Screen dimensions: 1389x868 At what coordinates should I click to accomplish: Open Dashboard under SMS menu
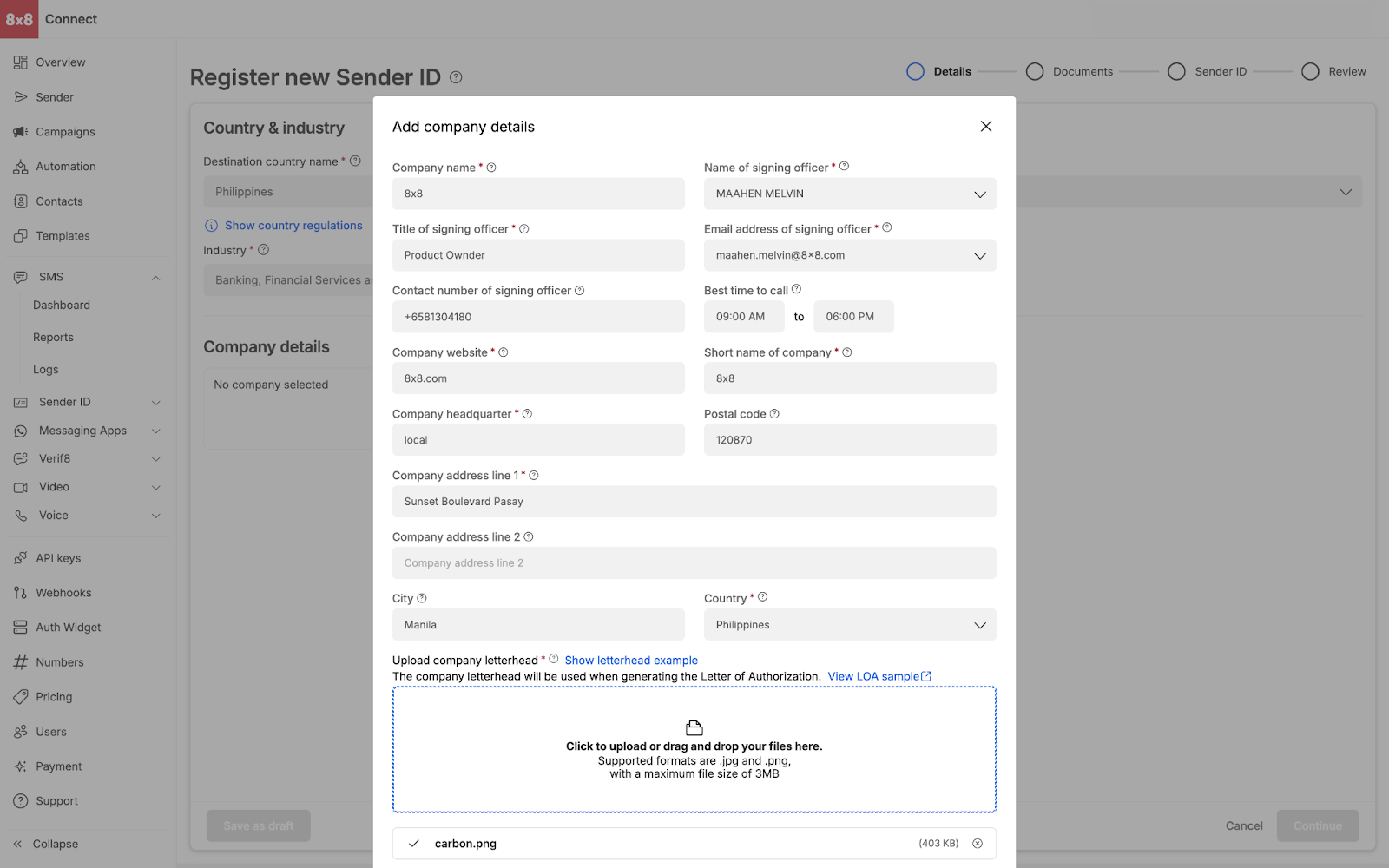pyautogui.click(x=62, y=306)
